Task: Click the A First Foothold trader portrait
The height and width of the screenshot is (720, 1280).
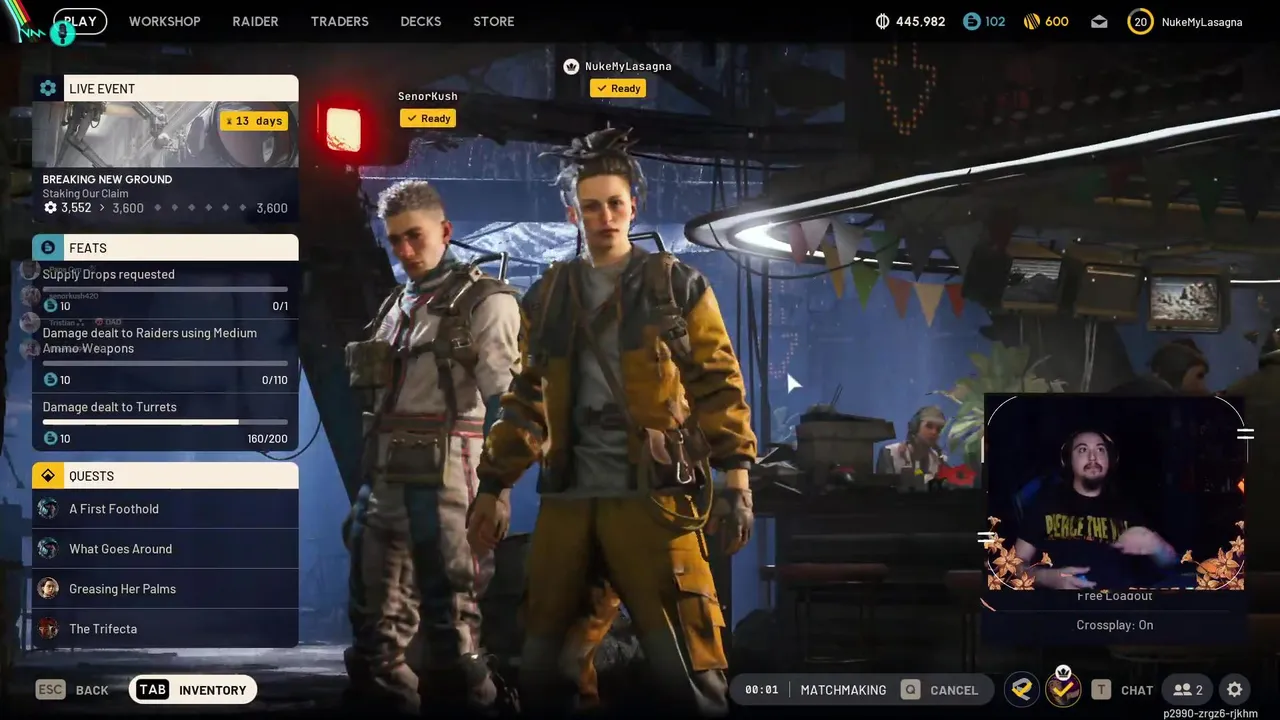Action: click(x=48, y=509)
